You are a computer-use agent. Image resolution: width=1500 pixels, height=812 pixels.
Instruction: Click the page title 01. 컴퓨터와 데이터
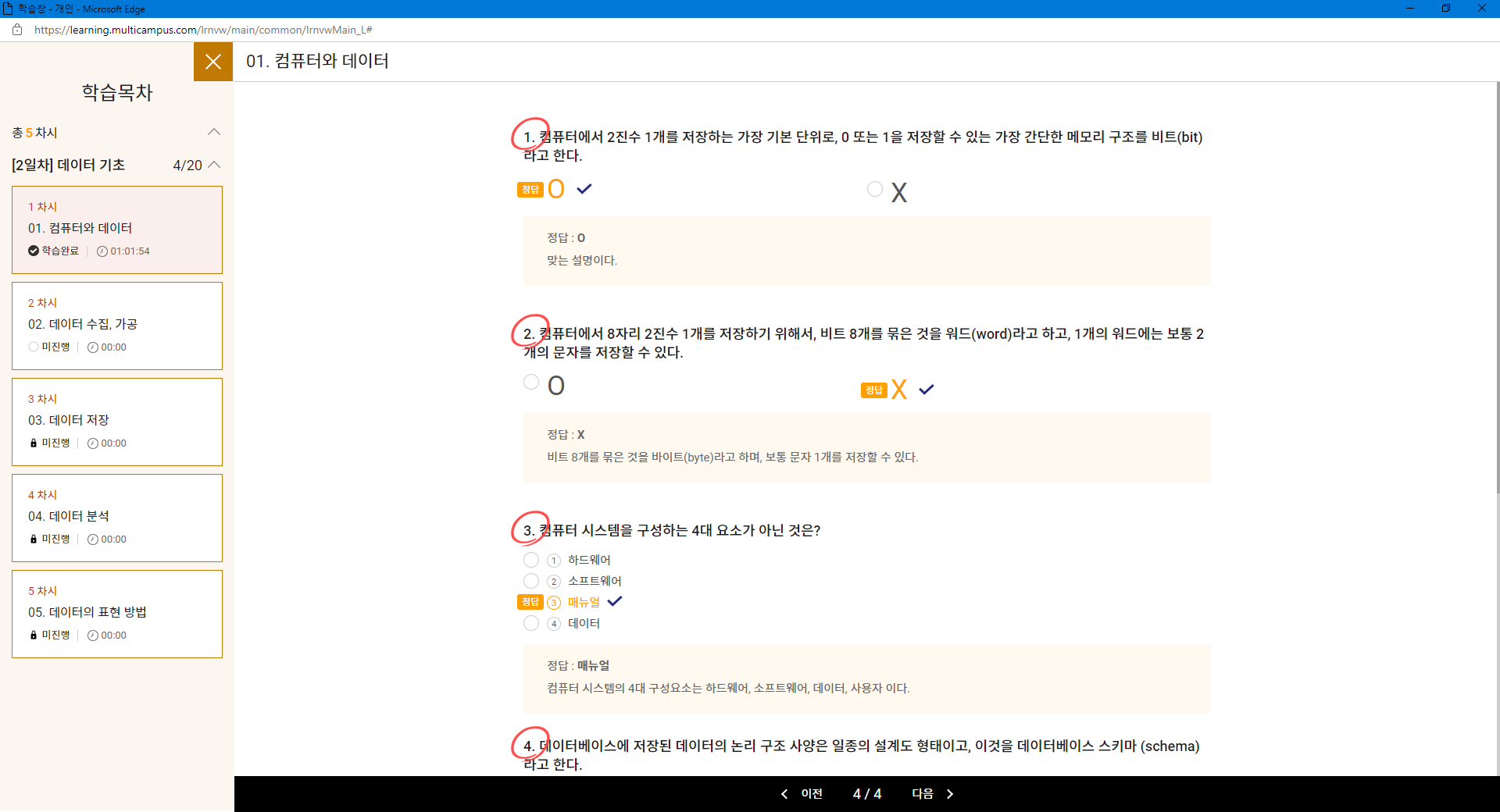pos(317,61)
